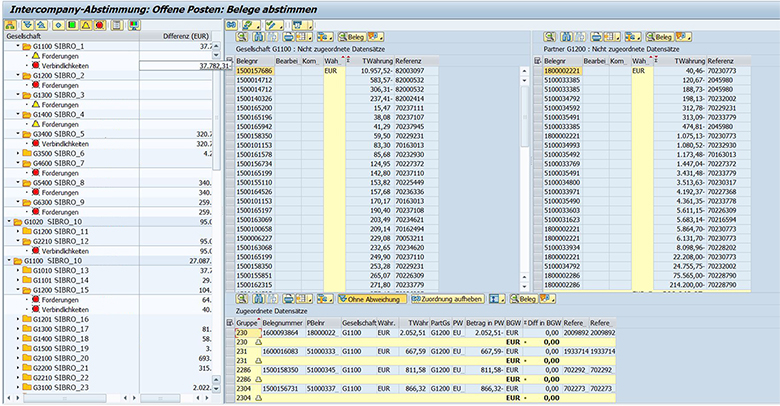Open details magnifier in Partner G1200 toolbar
Screen dimensions: 780x406
[x=549, y=37]
